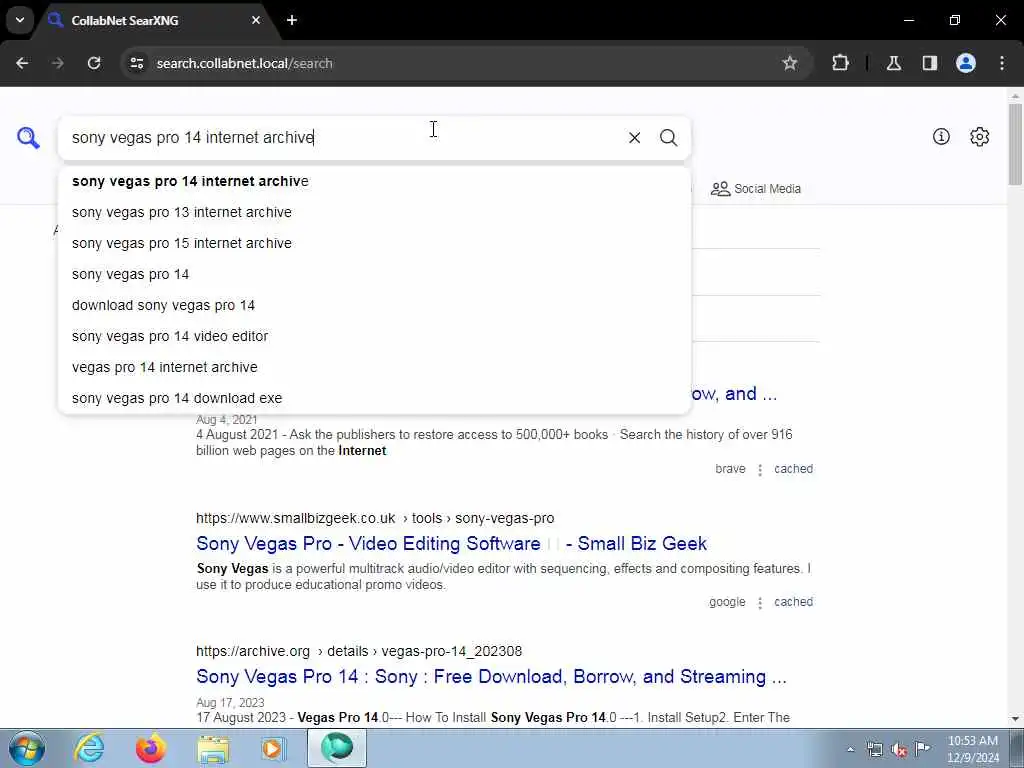Go back with browser back arrow

click(x=22, y=63)
